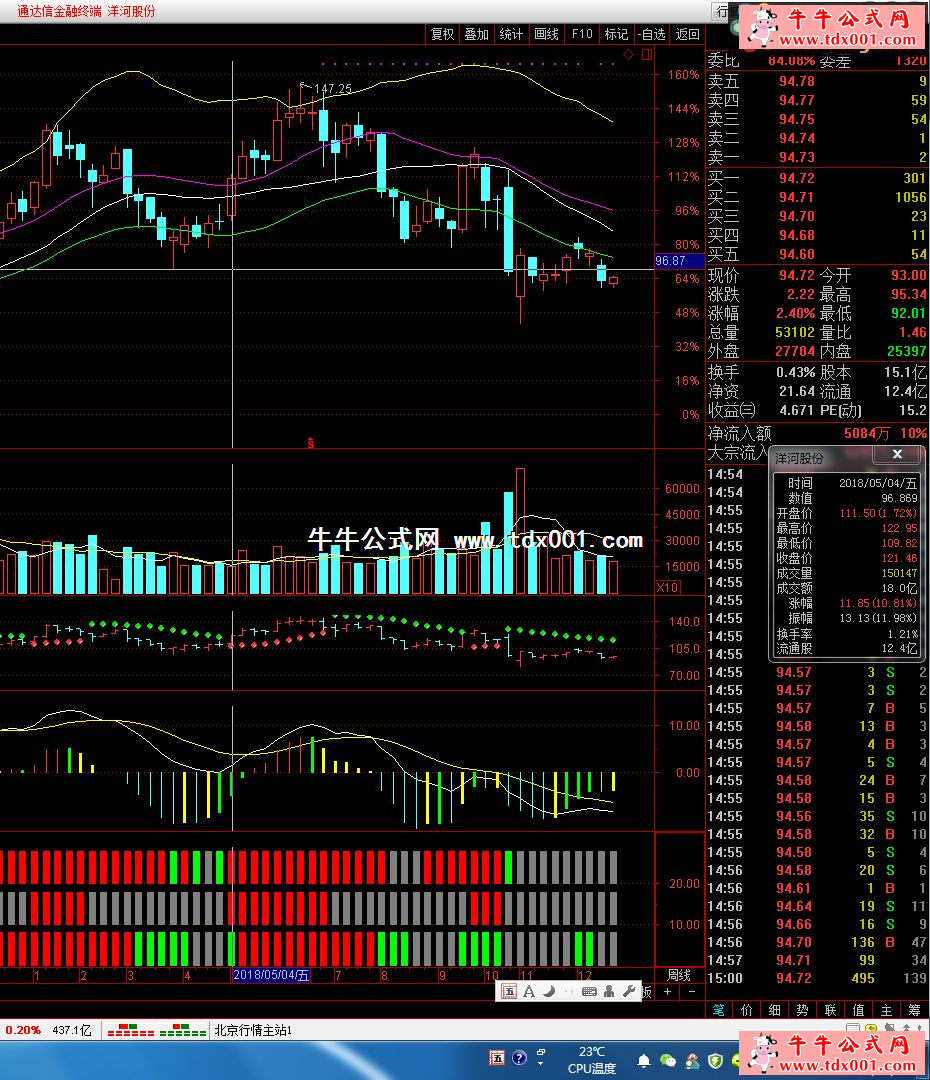The image size is (930, 1080).
Task: Toggle the IME moon half-width icon
Action: tap(549, 992)
